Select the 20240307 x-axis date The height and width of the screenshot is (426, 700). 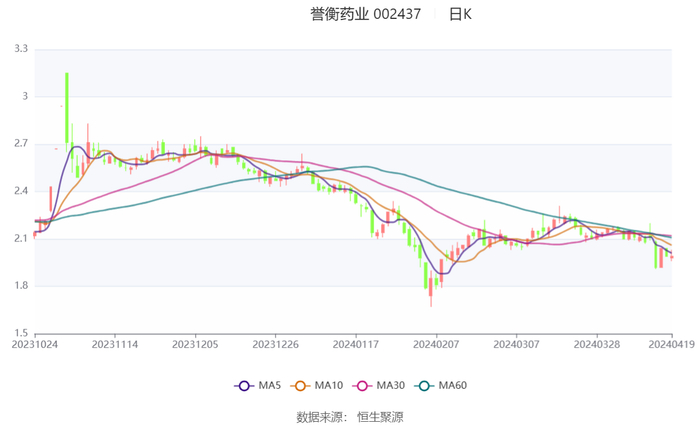click(515, 343)
